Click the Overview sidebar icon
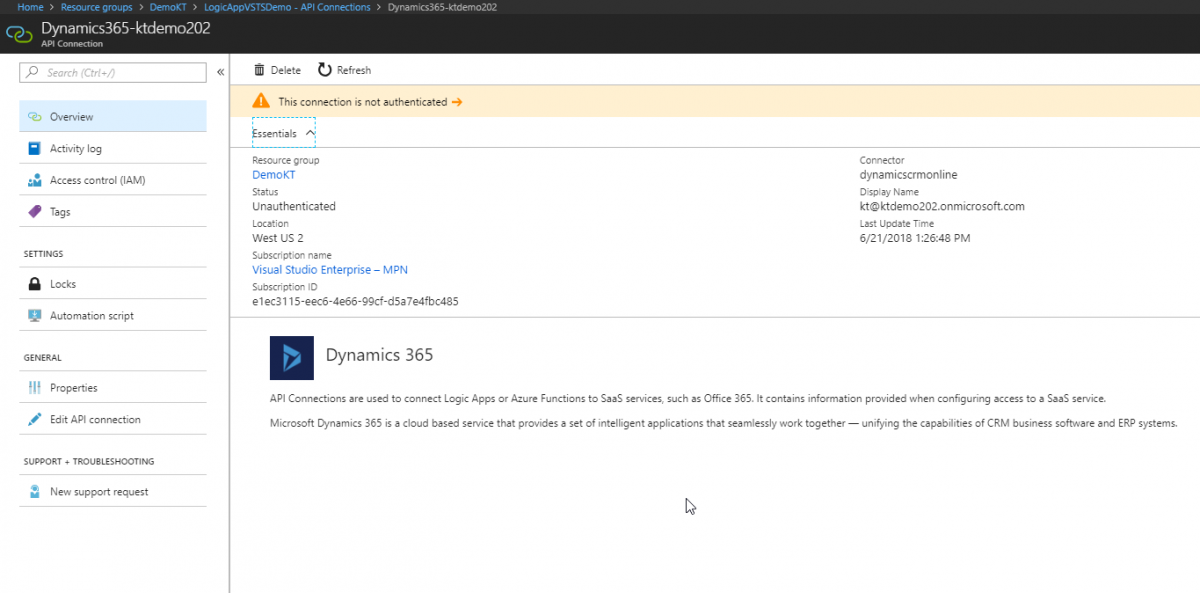Viewport: 1200px width, 593px height. (35, 117)
